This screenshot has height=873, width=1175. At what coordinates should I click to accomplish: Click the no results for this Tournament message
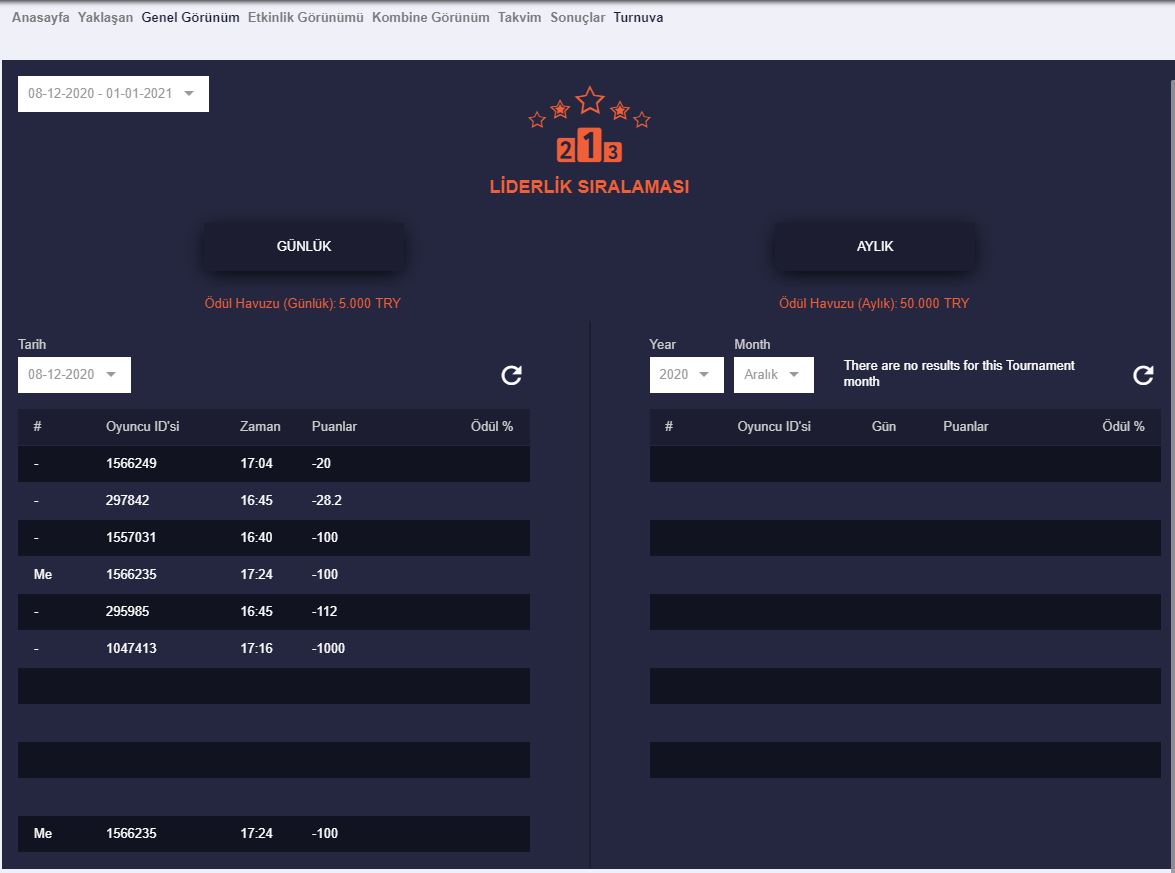(x=959, y=373)
